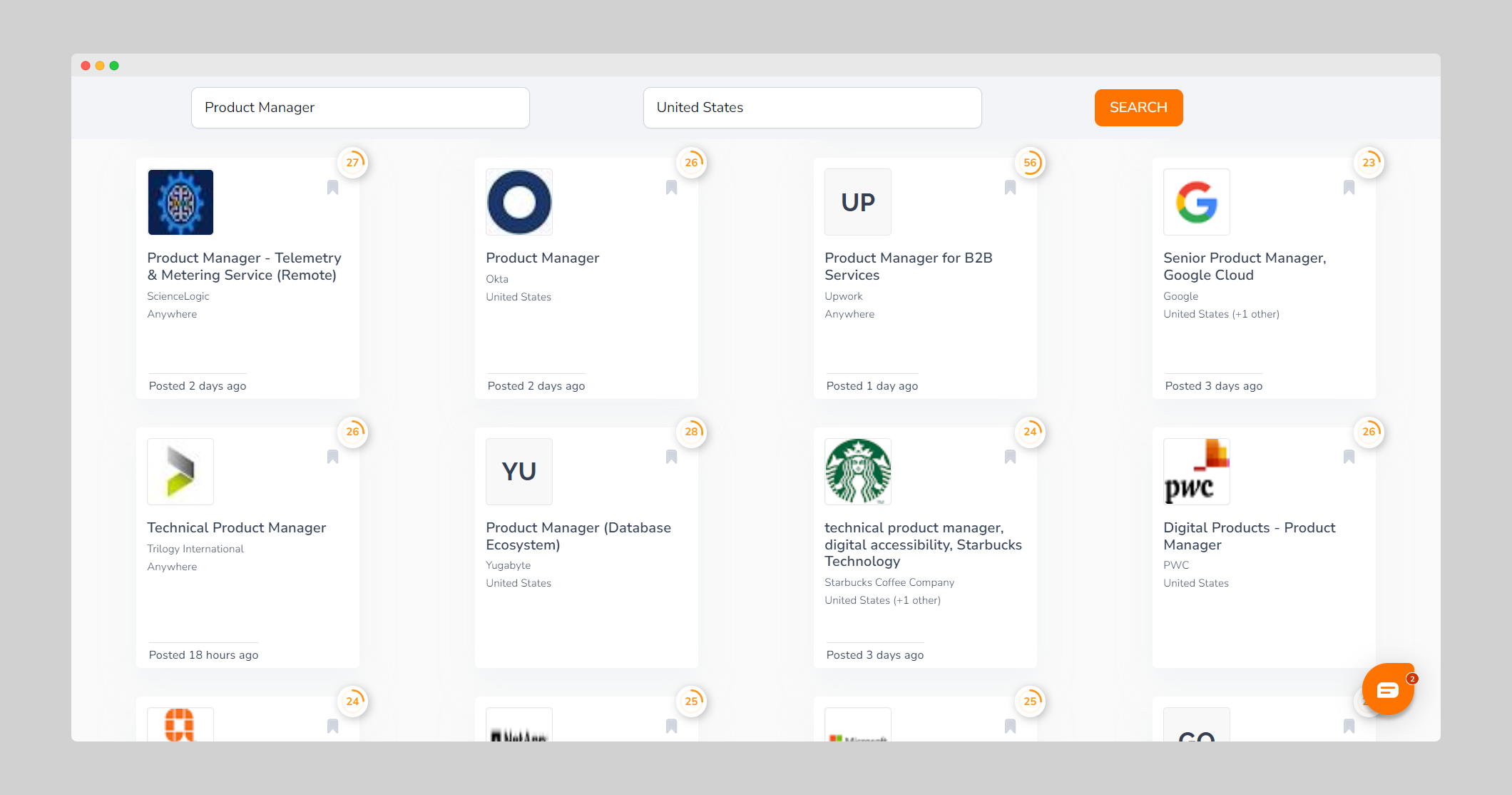Viewport: 1512px width, 795px height.
Task: Open Senior Product Manager, Google Cloud job
Action: [1245, 266]
